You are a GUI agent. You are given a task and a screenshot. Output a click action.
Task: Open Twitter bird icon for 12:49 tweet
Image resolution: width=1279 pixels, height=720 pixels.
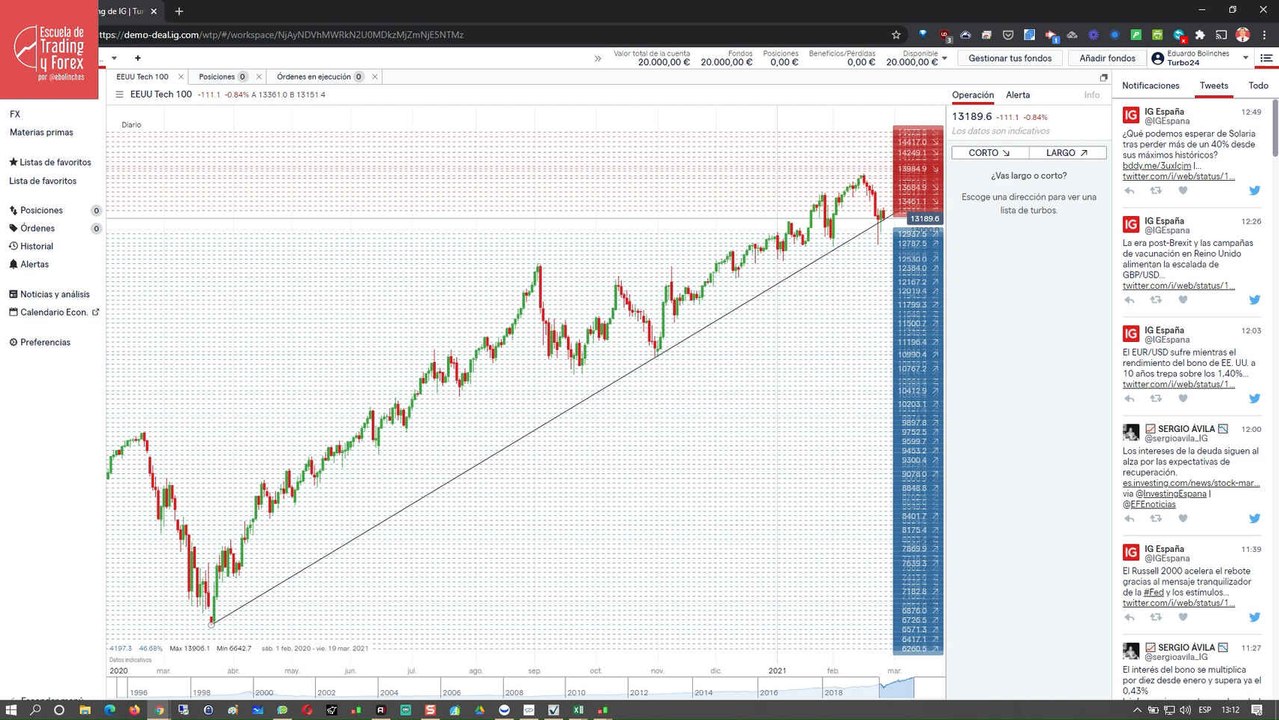click(x=1255, y=191)
